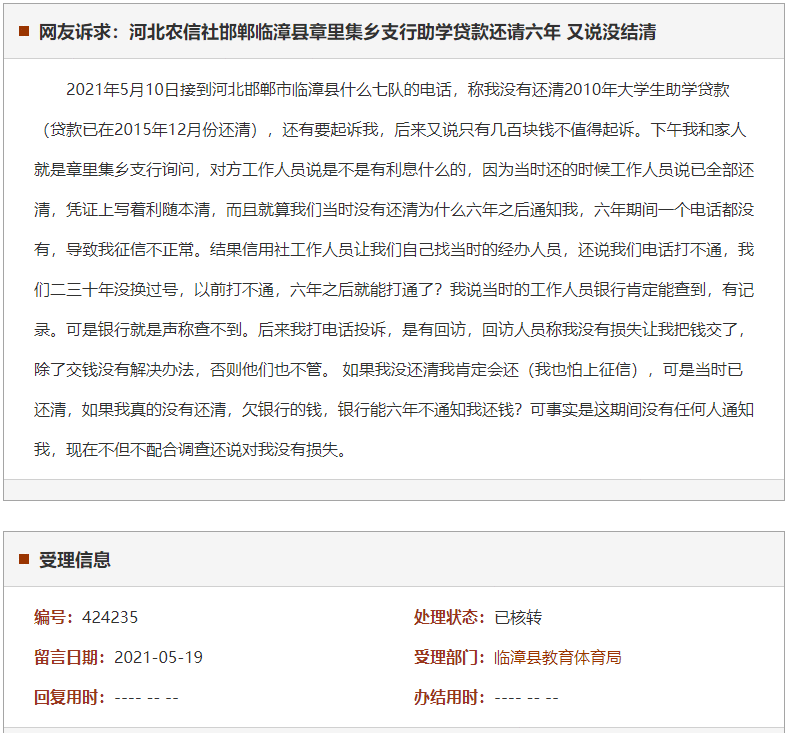Screen dimensions: 789x733
Task: Click the red square beside 受理信息 heading
Action: tap(24, 559)
